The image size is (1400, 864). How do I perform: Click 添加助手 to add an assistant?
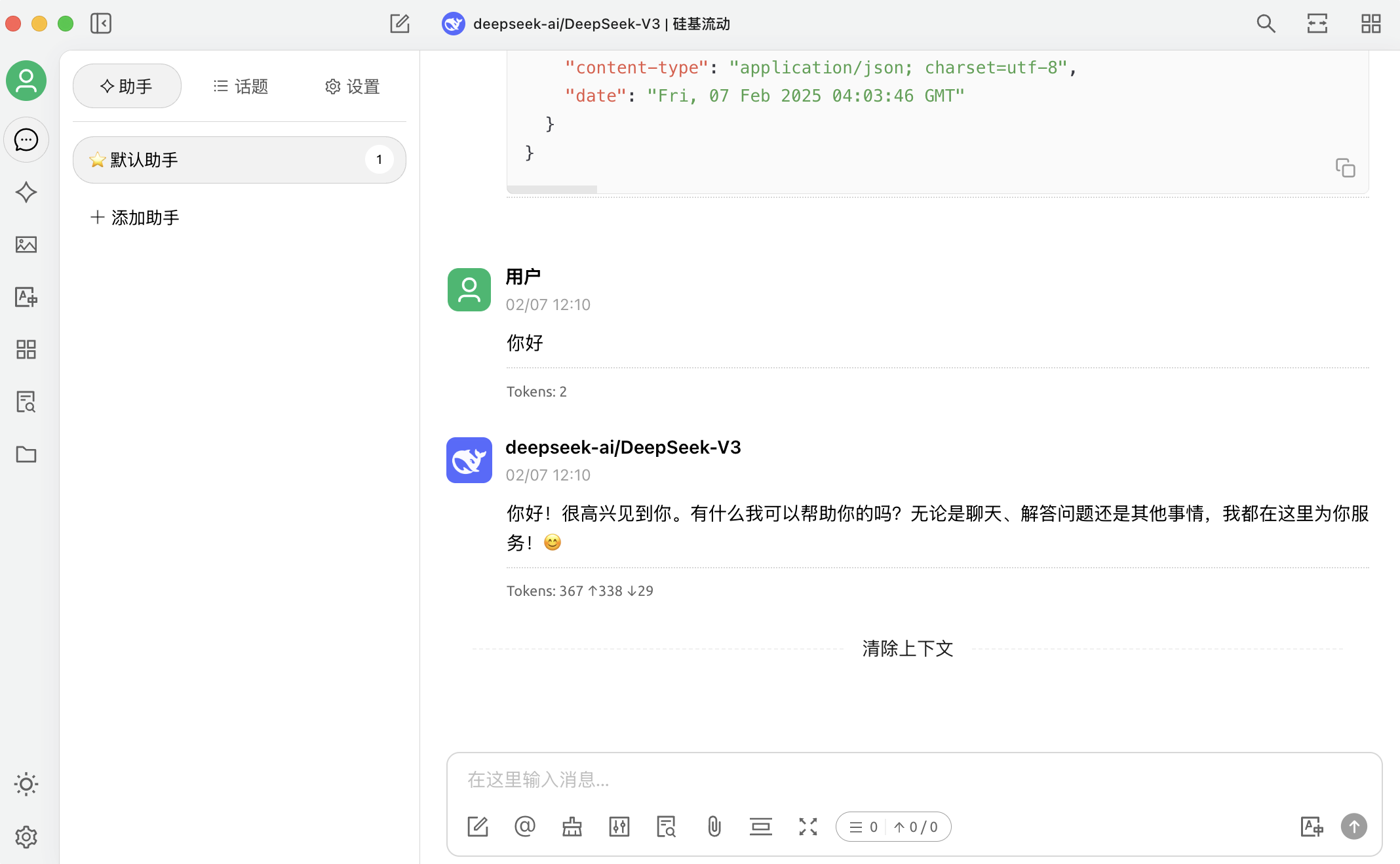[x=135, y=218]
